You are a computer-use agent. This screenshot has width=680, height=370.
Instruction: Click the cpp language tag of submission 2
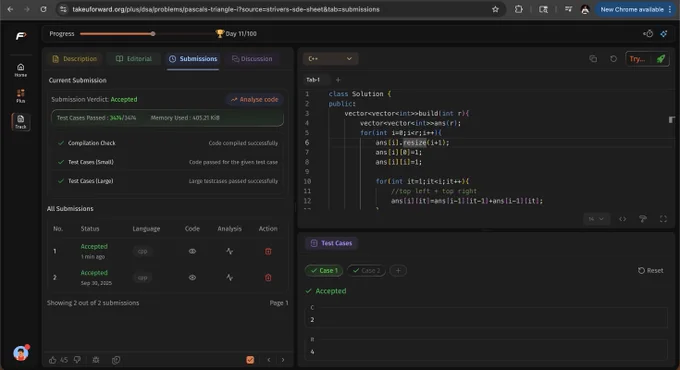(142, 278)
